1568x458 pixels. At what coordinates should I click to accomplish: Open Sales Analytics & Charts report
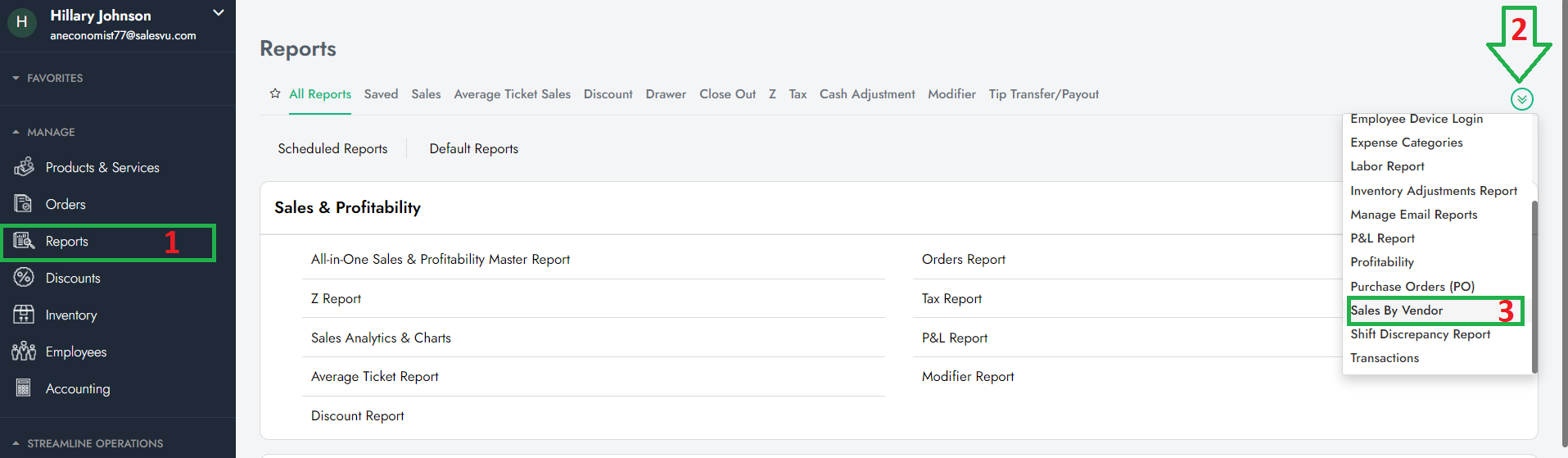(x=381, y=338)
